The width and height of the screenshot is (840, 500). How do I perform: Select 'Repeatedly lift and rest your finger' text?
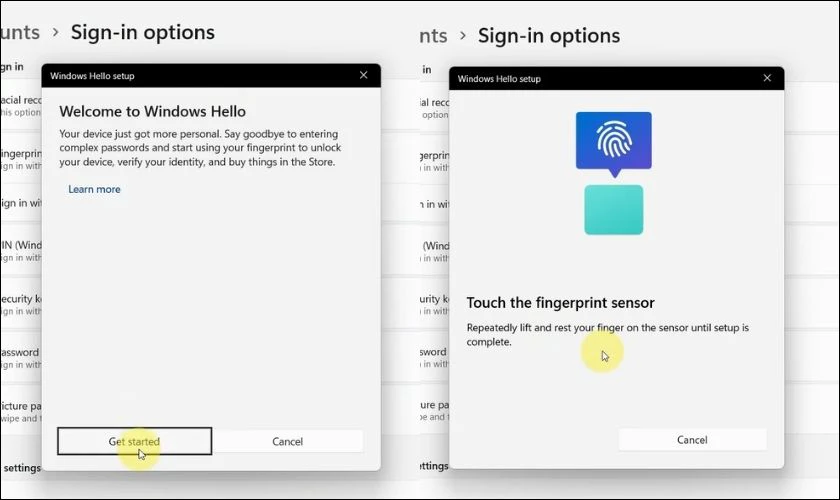pyautogui.click(x=608, y=334)
